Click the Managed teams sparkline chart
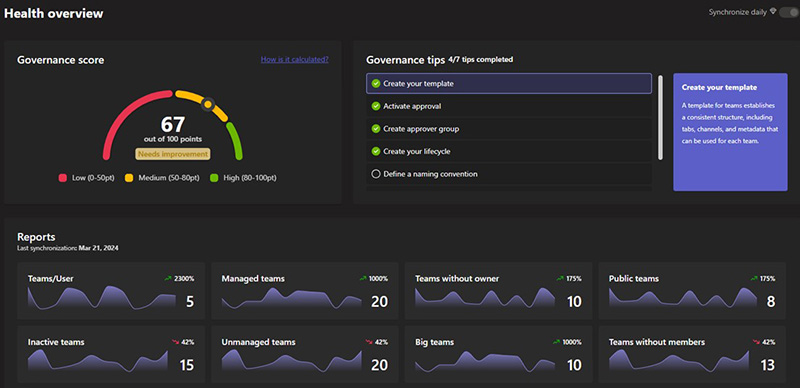 click(291, 299)
